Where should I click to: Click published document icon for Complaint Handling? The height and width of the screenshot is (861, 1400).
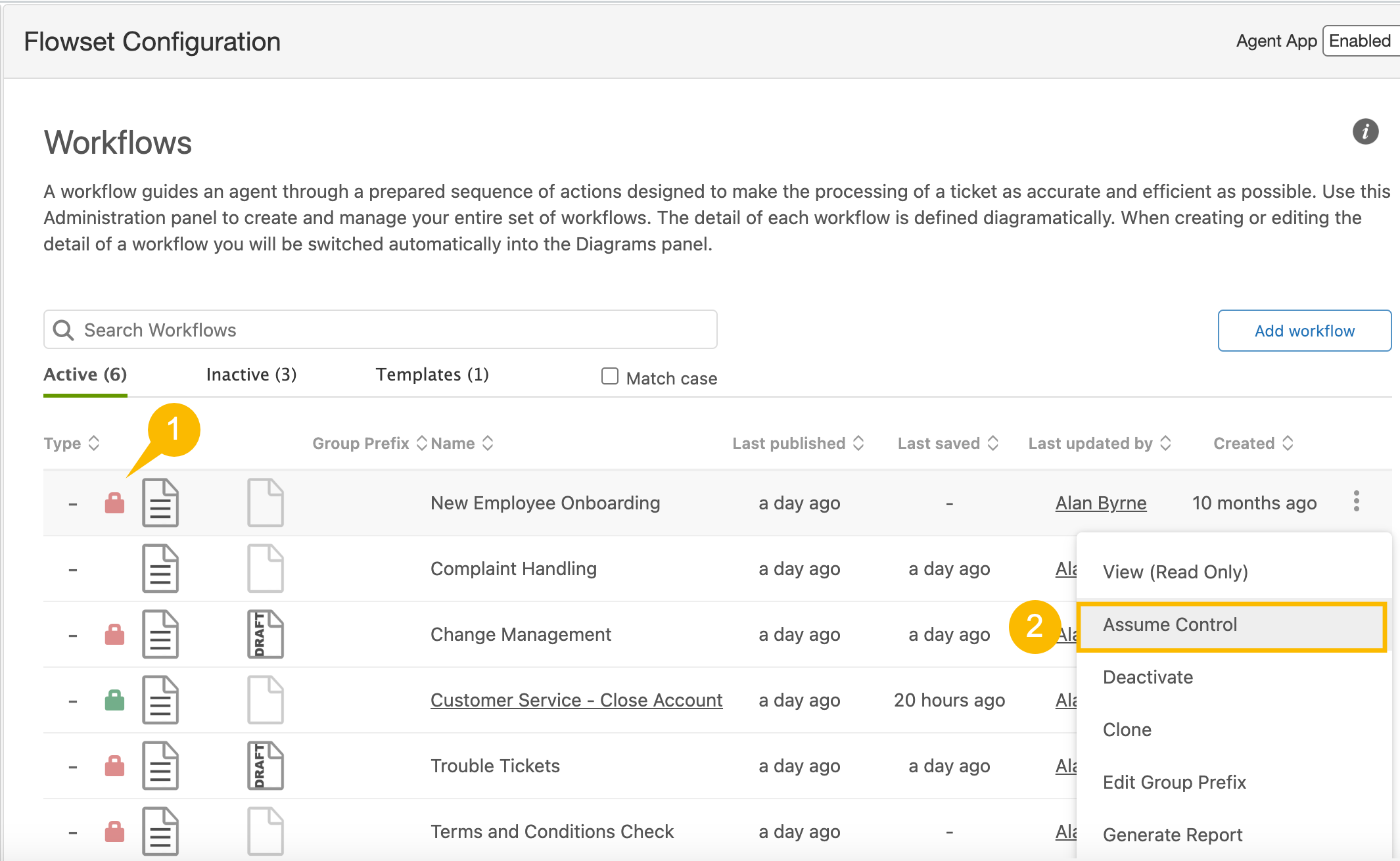(160, 569)
